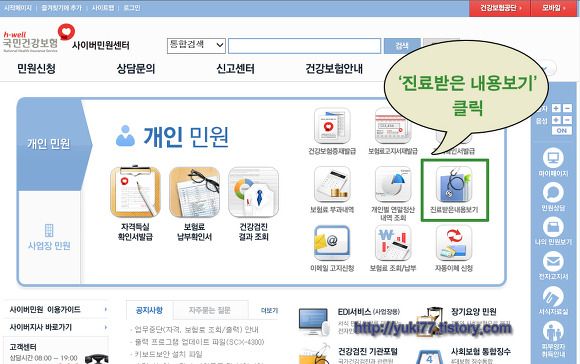Open 전자고지서 envelope icon

pos(553,262)
